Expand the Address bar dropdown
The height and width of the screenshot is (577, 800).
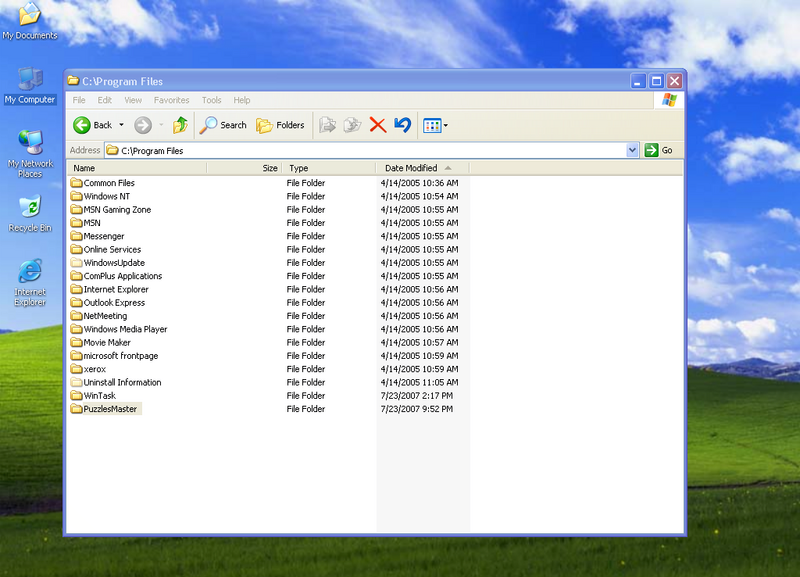632,150
